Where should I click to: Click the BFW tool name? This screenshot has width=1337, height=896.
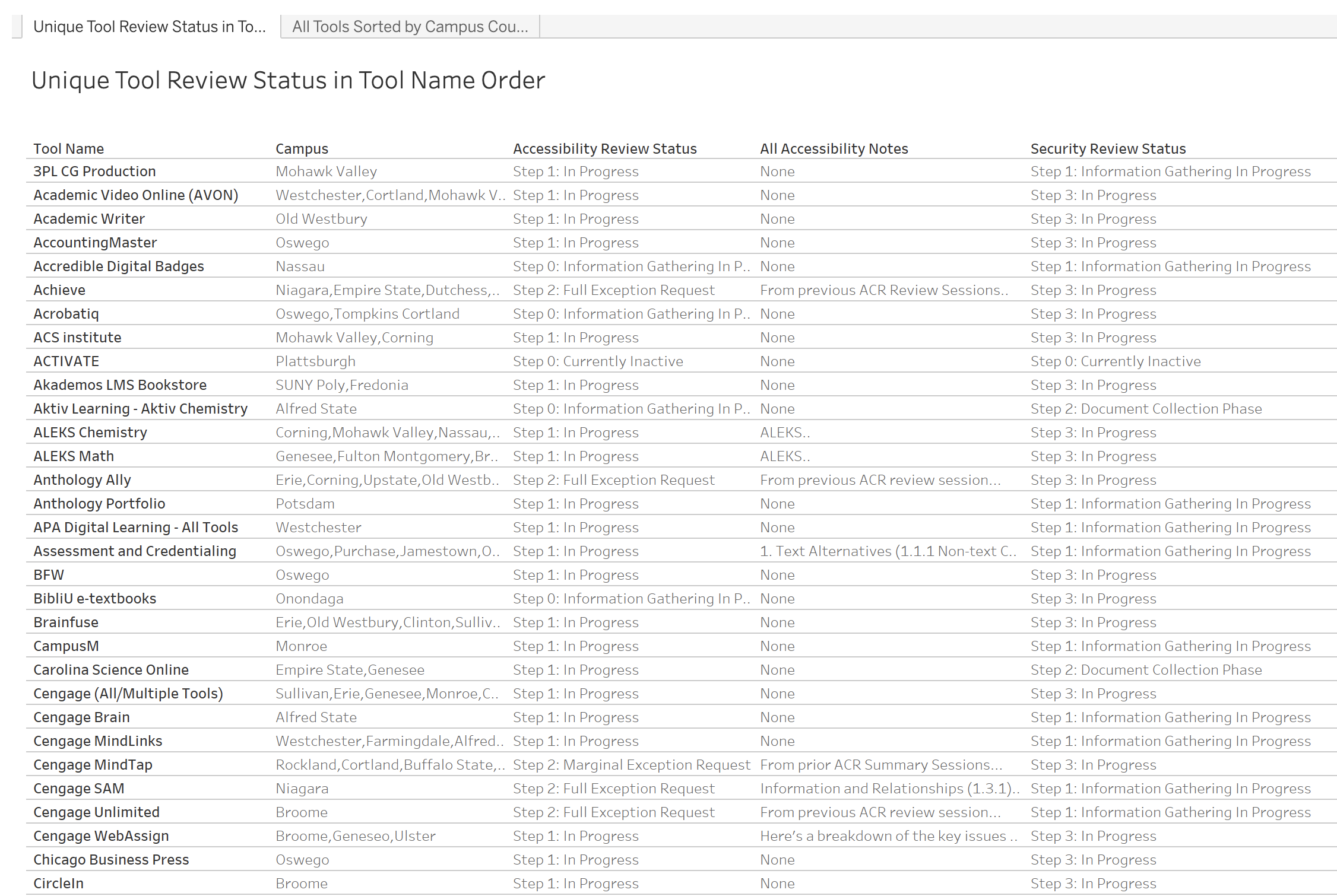49,575
